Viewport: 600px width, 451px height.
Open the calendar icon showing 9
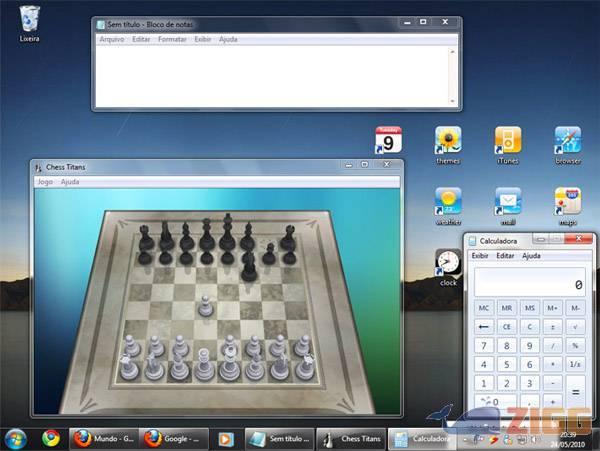pyautogui.click(x=388, y=140)
